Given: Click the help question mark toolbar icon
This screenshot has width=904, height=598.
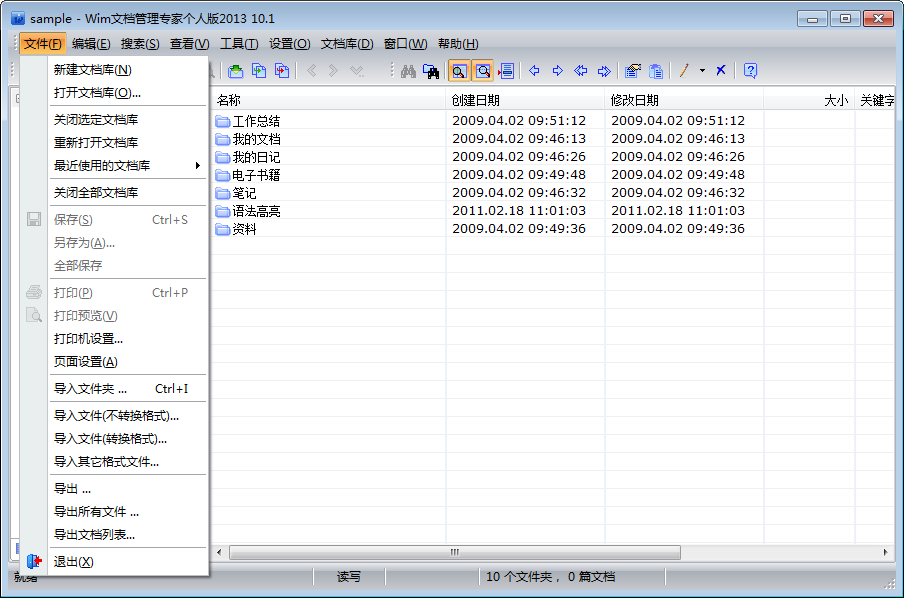Looking at the screenshot, I should (750, 71).
